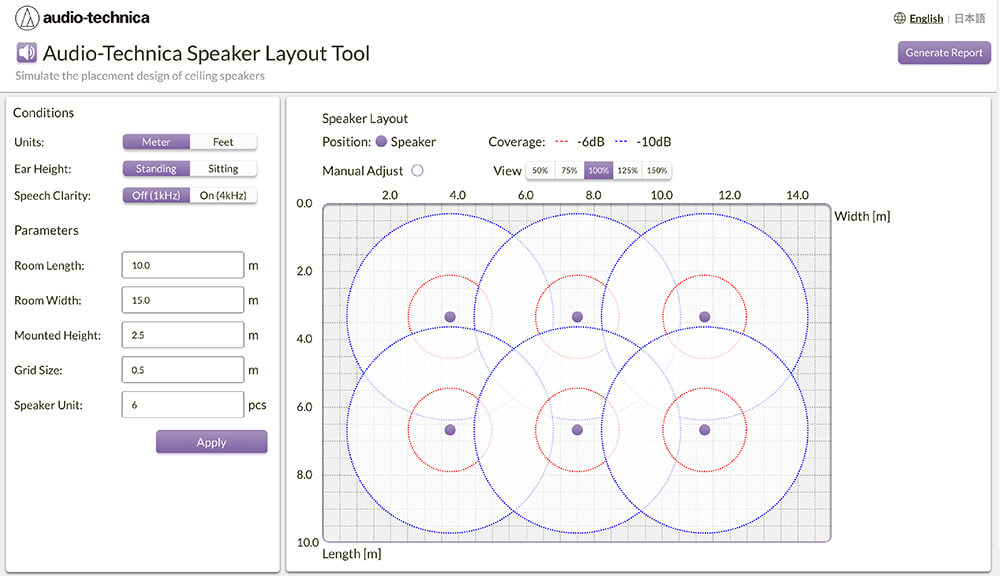The image size is (1000, 576).
Task: Focus the Speaker Unit input field
Action: point(183,405)
